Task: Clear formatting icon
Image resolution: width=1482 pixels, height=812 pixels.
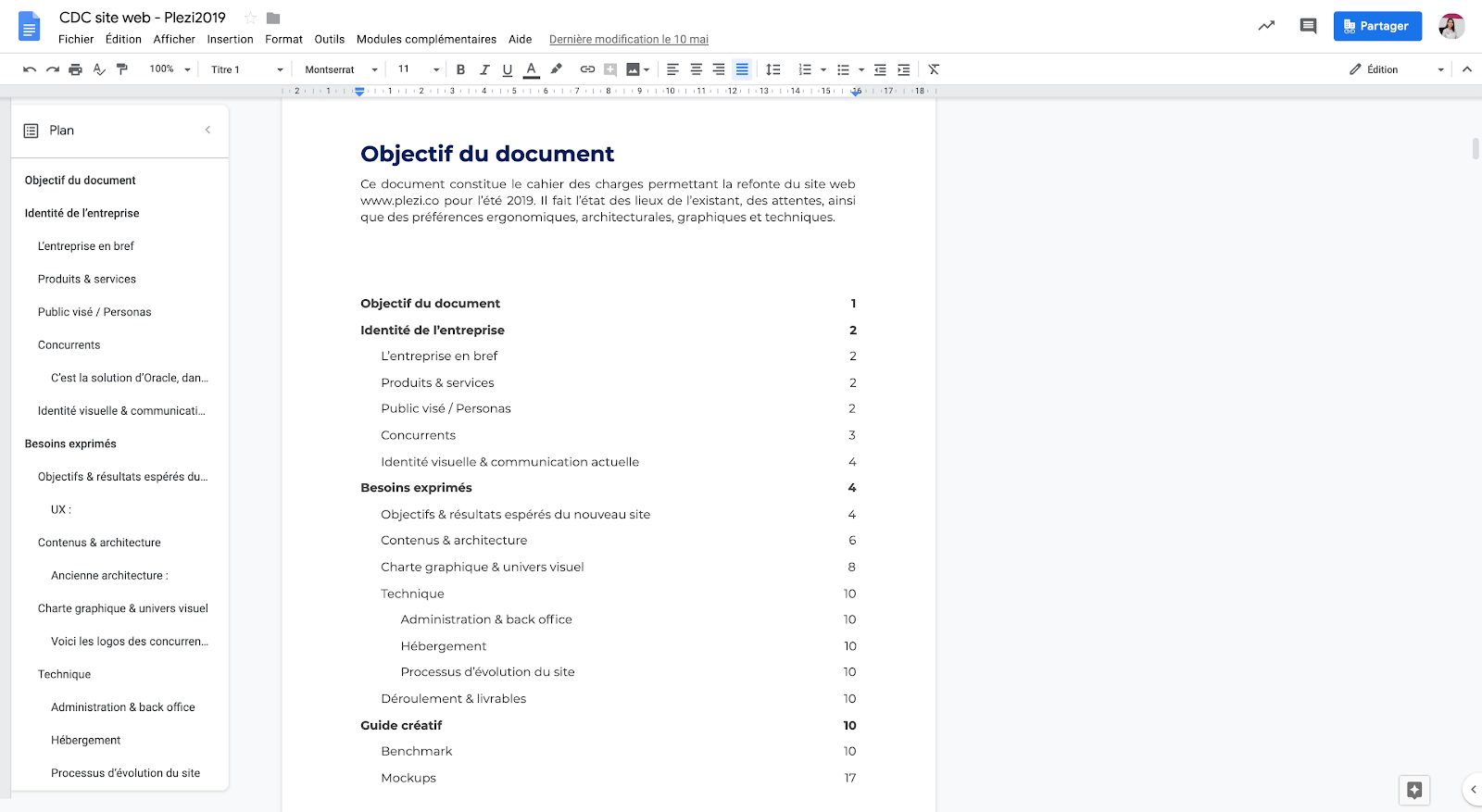Action: (934, 69)
